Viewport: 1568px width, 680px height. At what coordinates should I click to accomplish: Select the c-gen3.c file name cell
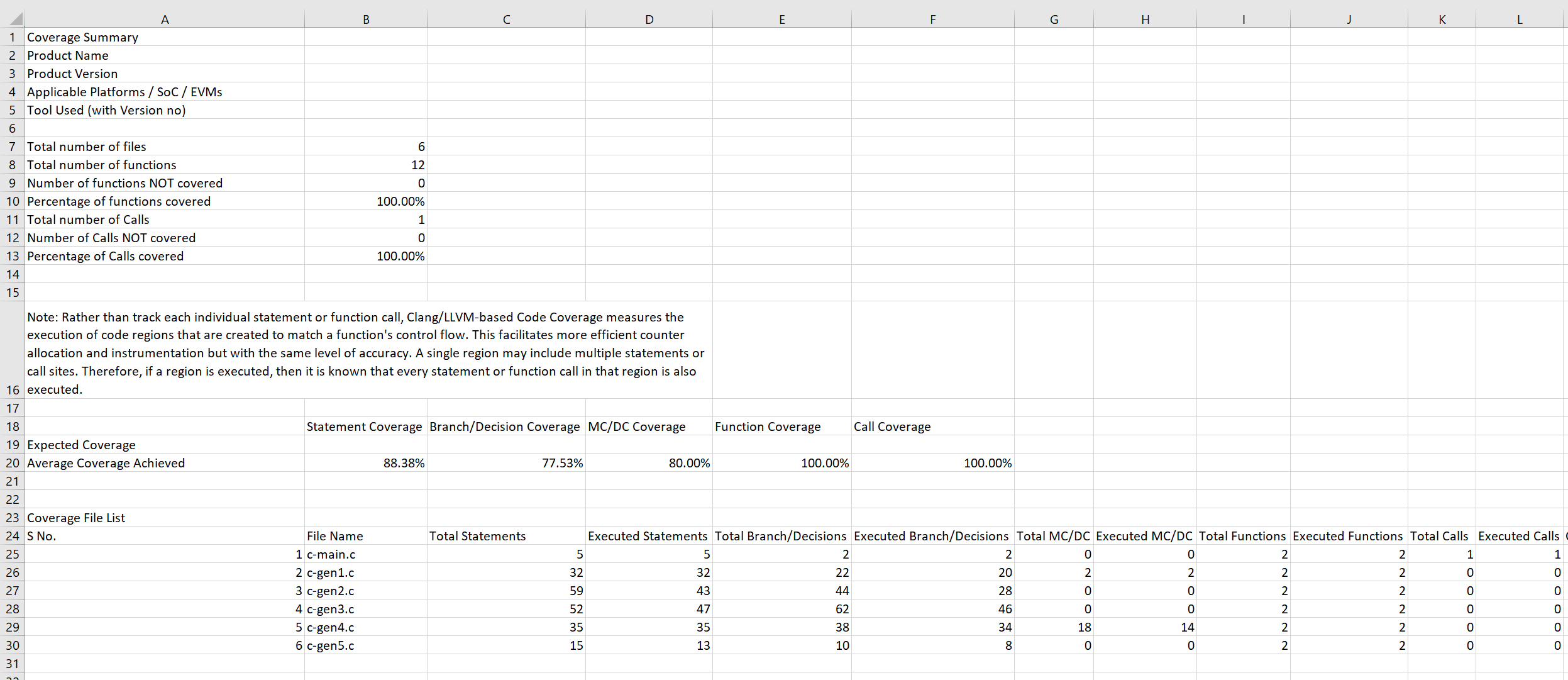click(331, 609)
